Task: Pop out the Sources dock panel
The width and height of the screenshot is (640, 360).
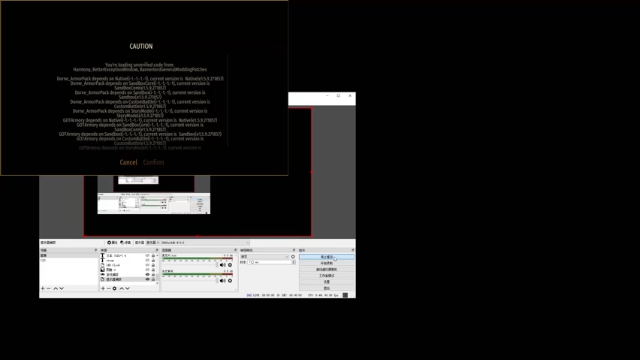Action: pyautogui.click(x=157, y=250)
